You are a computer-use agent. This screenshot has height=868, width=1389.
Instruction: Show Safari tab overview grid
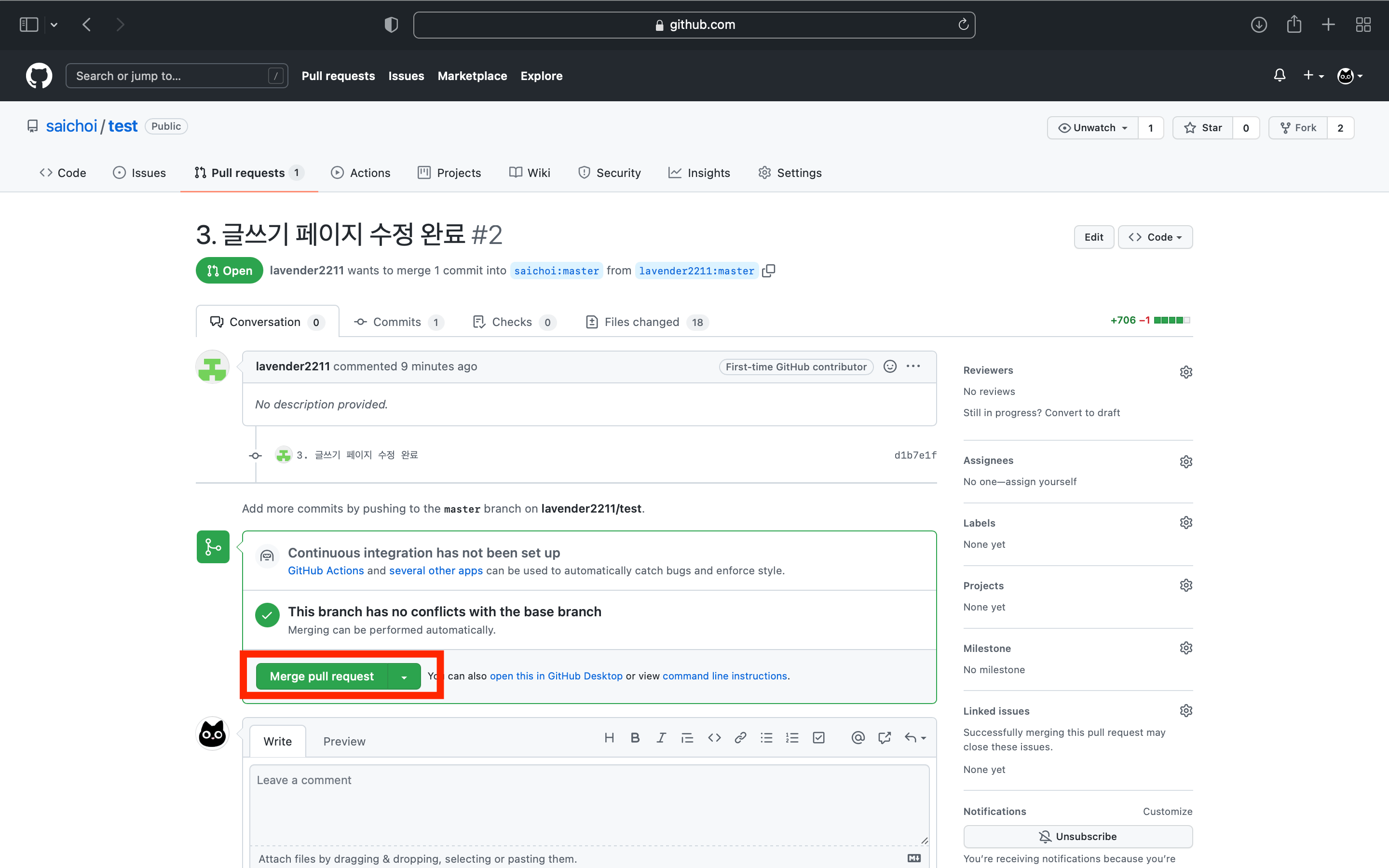point(1363,25)
